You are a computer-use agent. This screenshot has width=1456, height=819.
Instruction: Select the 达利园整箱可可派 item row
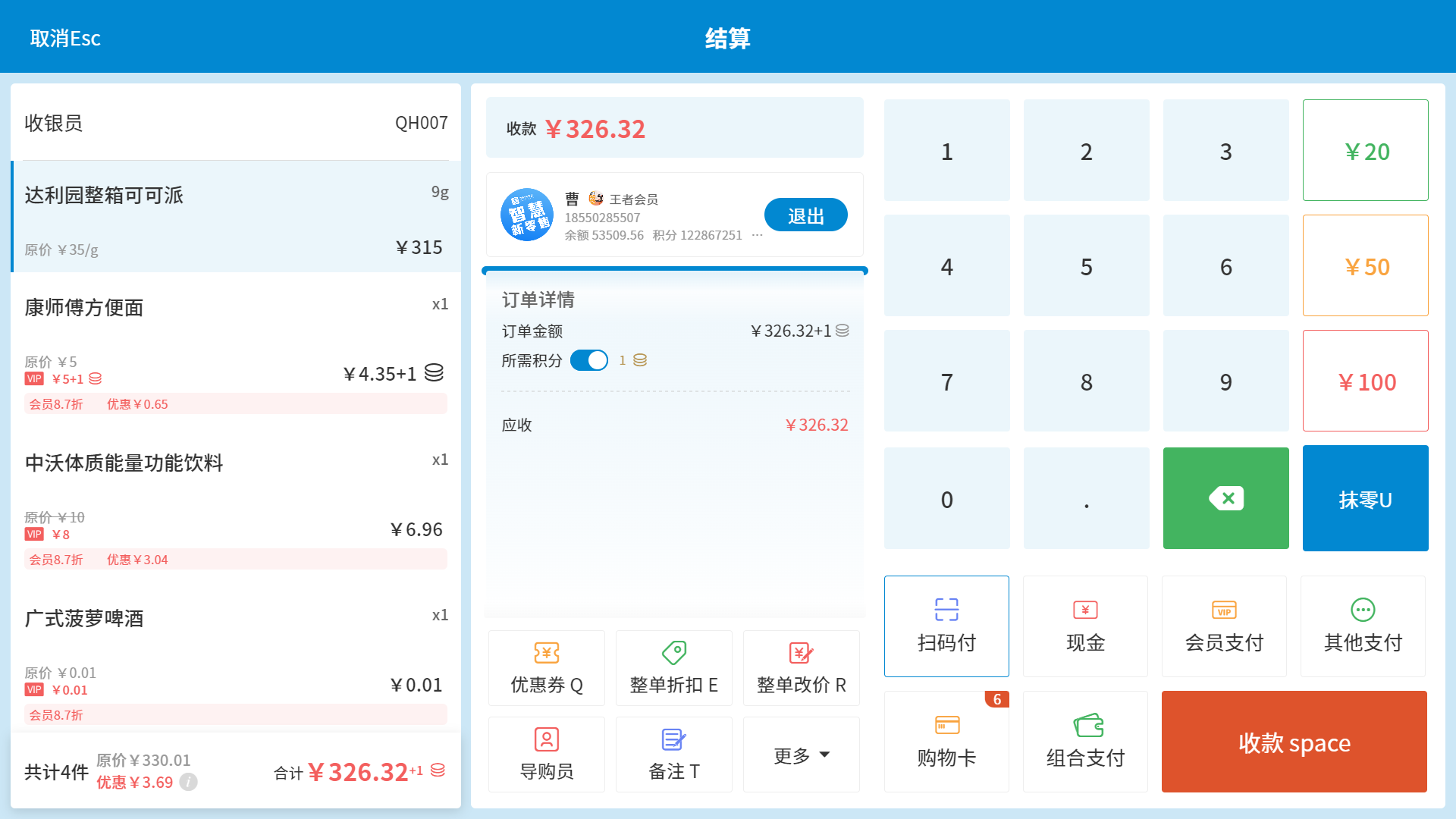[236, 217]
